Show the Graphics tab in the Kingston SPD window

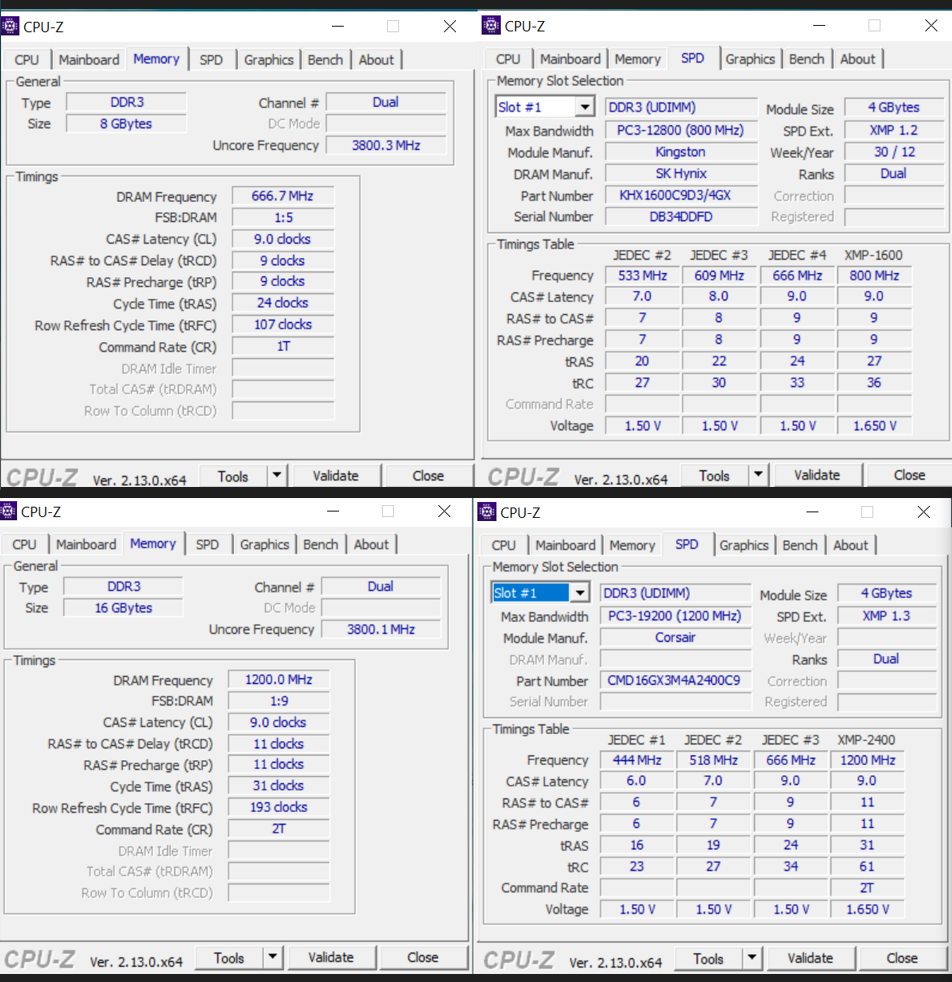click(x=750, y=59)
